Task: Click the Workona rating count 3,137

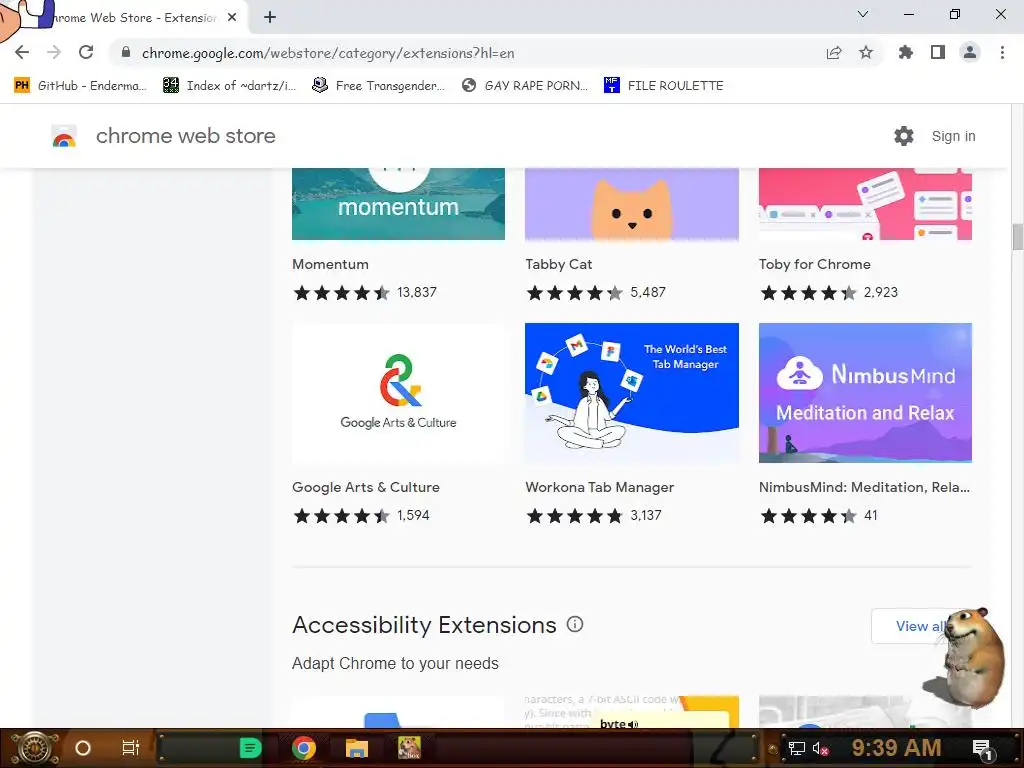Action: coord(646,516)
